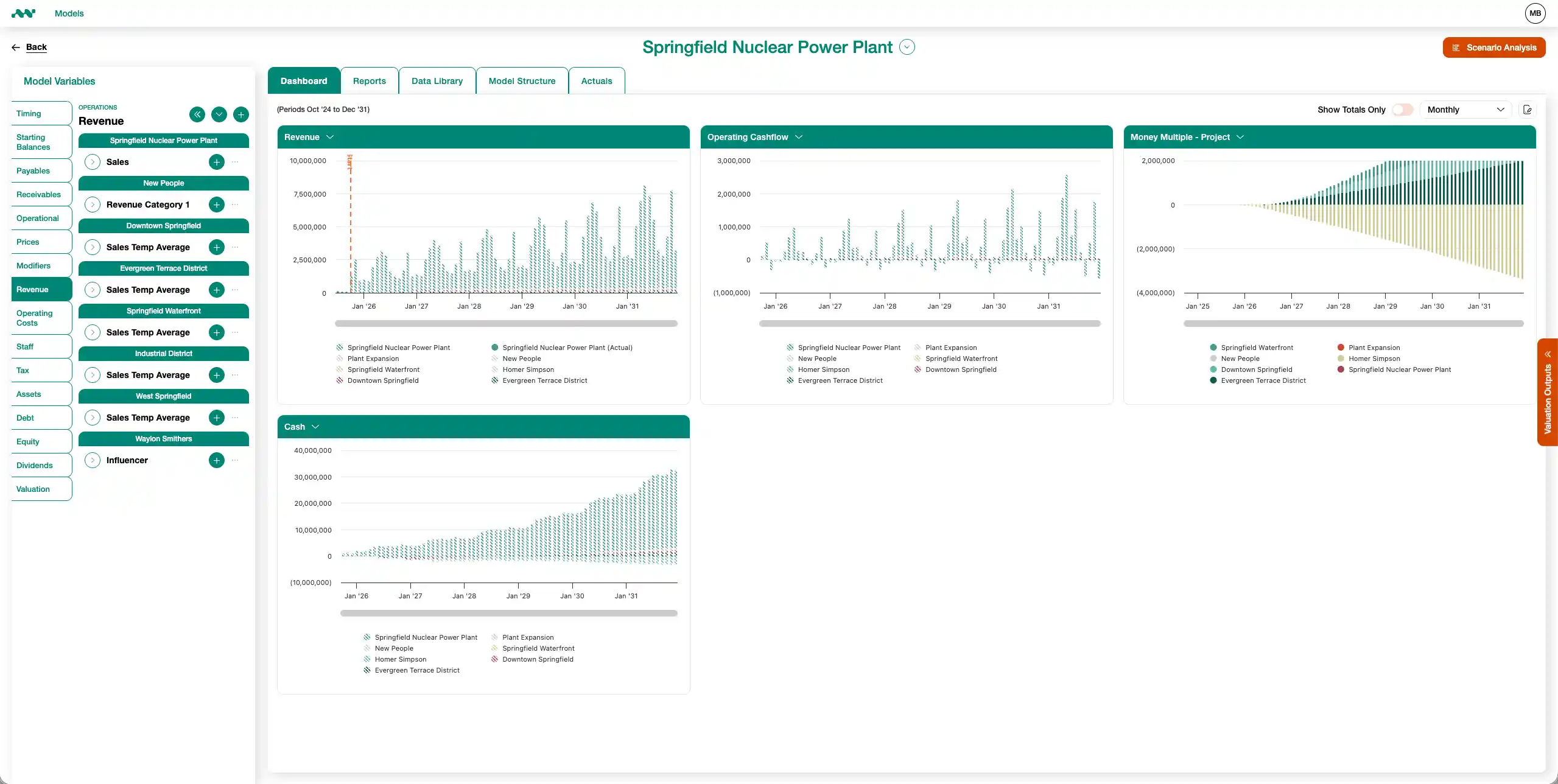Select Operating Costs in Model Variables
1558x784 pixels.
[35, 318]
